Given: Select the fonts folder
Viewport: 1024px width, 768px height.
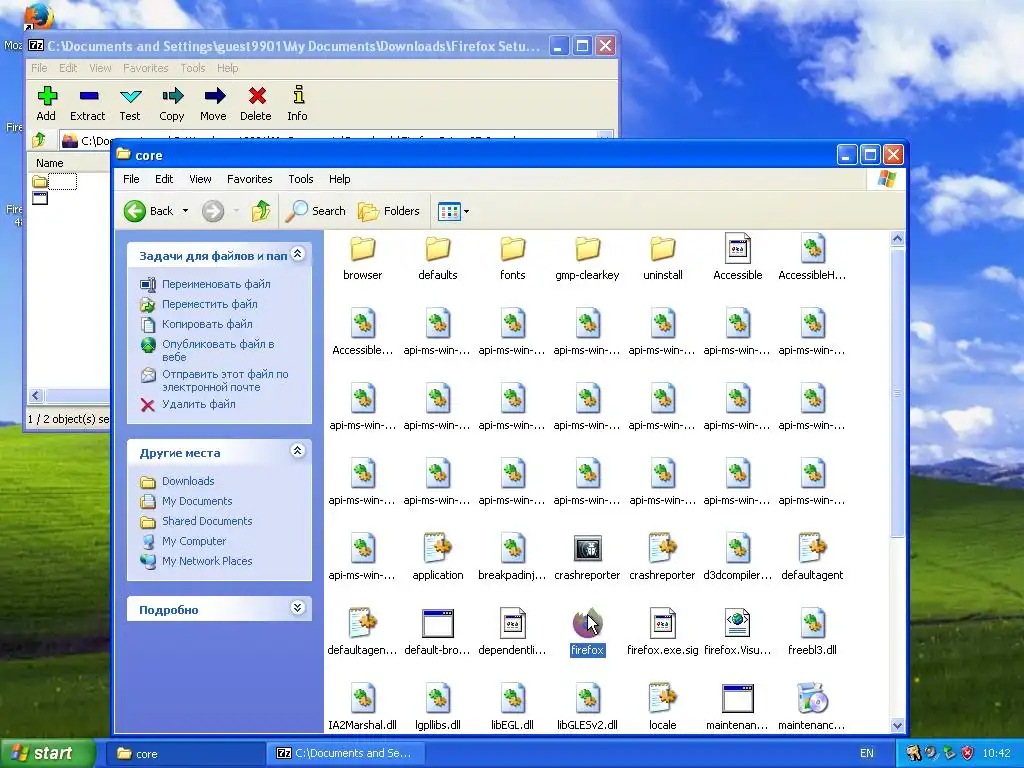Looking at the screenshot, I should point(513,258).
